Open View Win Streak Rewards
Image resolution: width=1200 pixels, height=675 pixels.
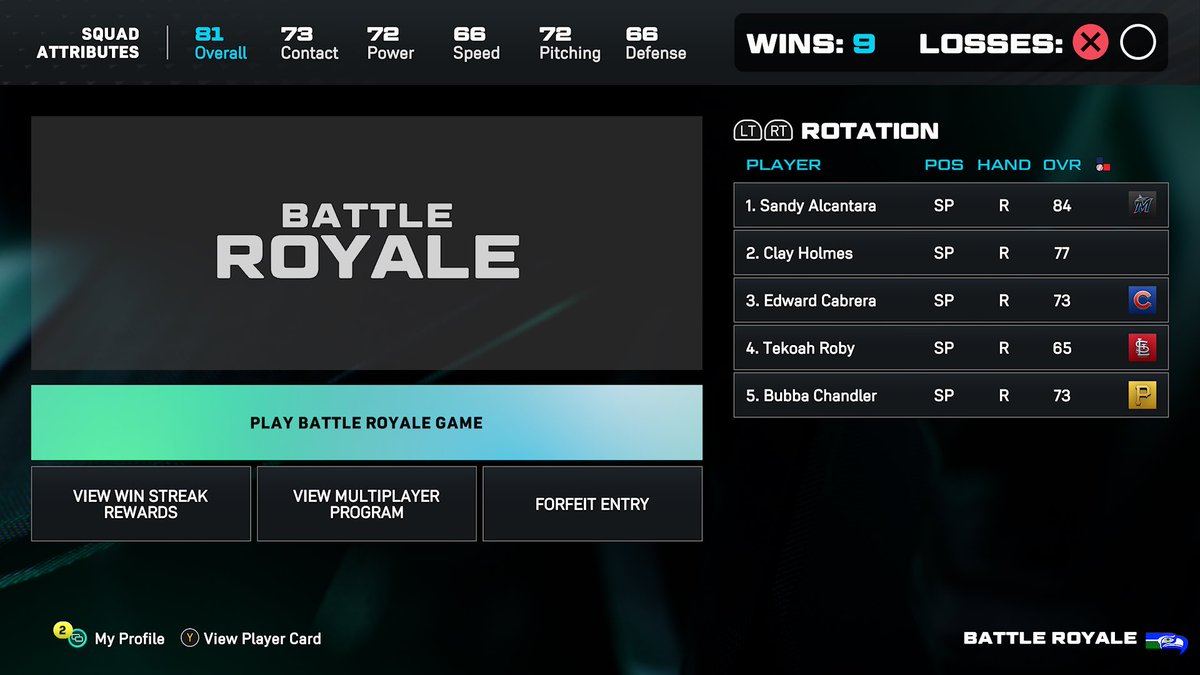(140, 504)
